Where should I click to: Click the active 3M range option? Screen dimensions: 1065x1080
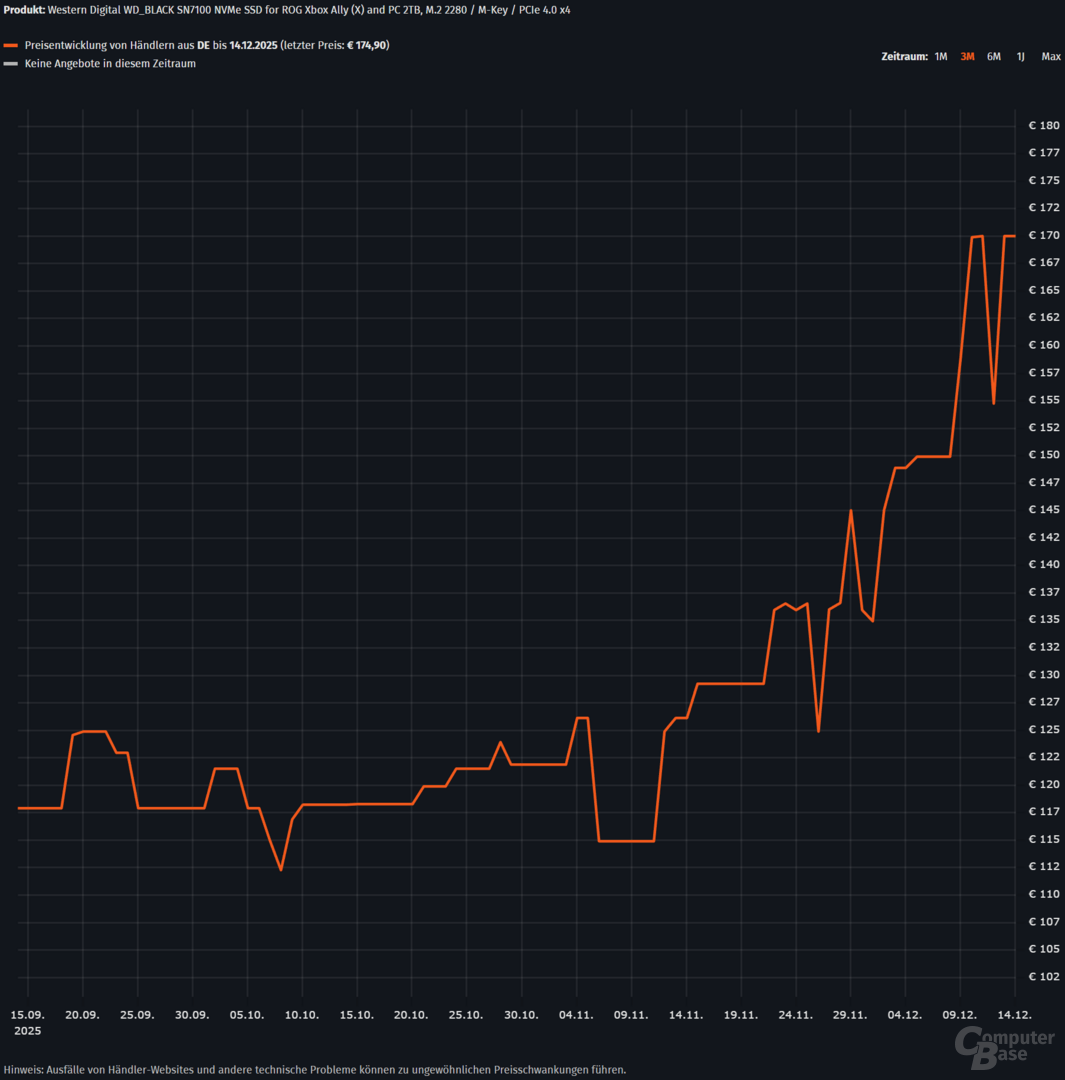click(967, 57)
